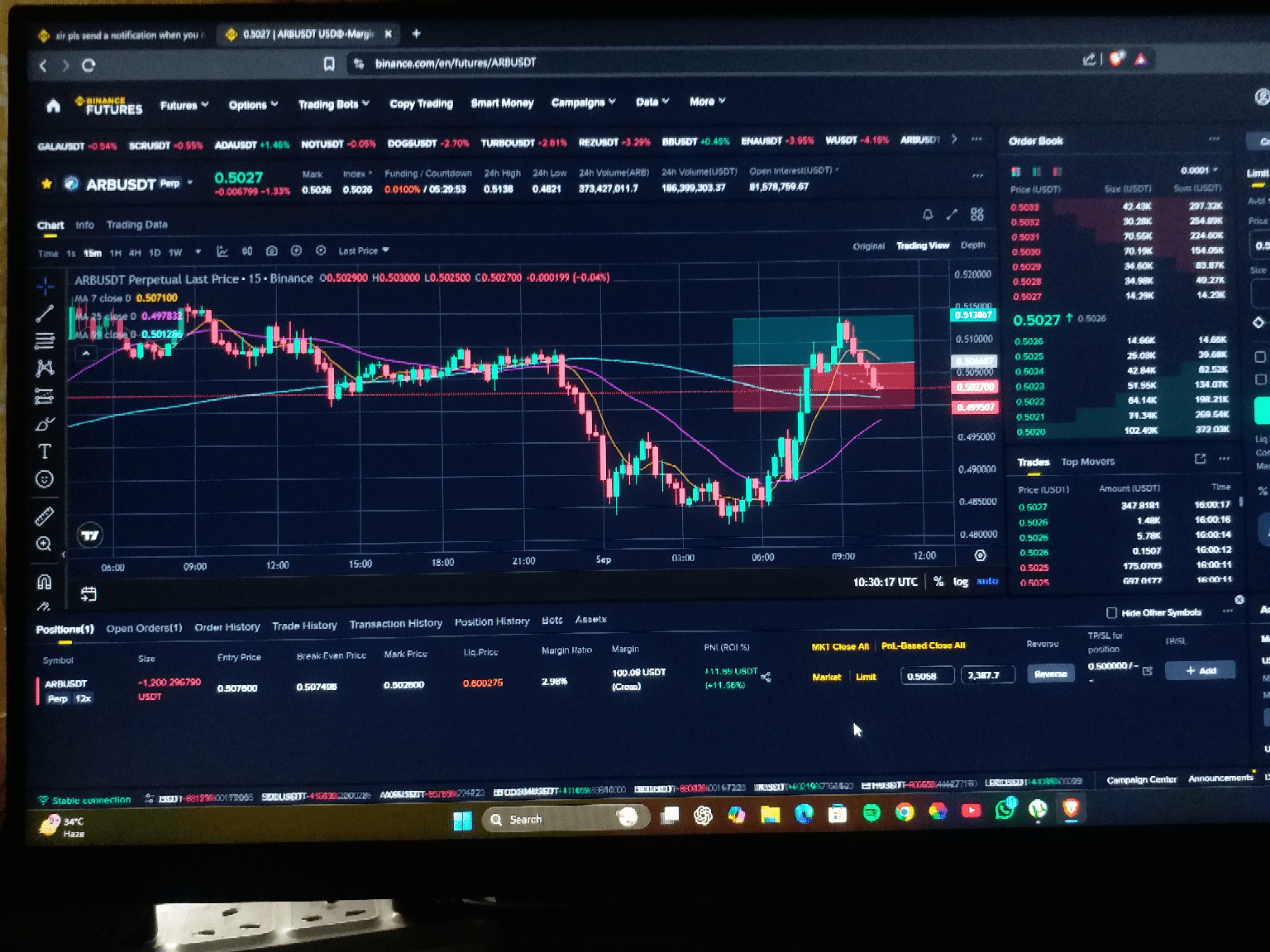This screenshot has height=952, width=1270.
Task: Open the Last Price dropdown
Action: [x=364, y=250]
